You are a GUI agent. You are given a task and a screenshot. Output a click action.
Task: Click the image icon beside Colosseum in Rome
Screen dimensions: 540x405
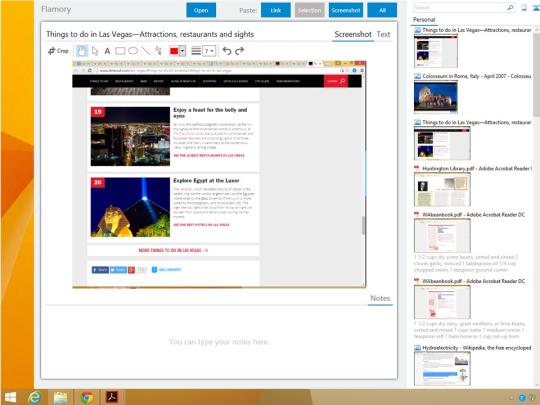tap(417, 76)
